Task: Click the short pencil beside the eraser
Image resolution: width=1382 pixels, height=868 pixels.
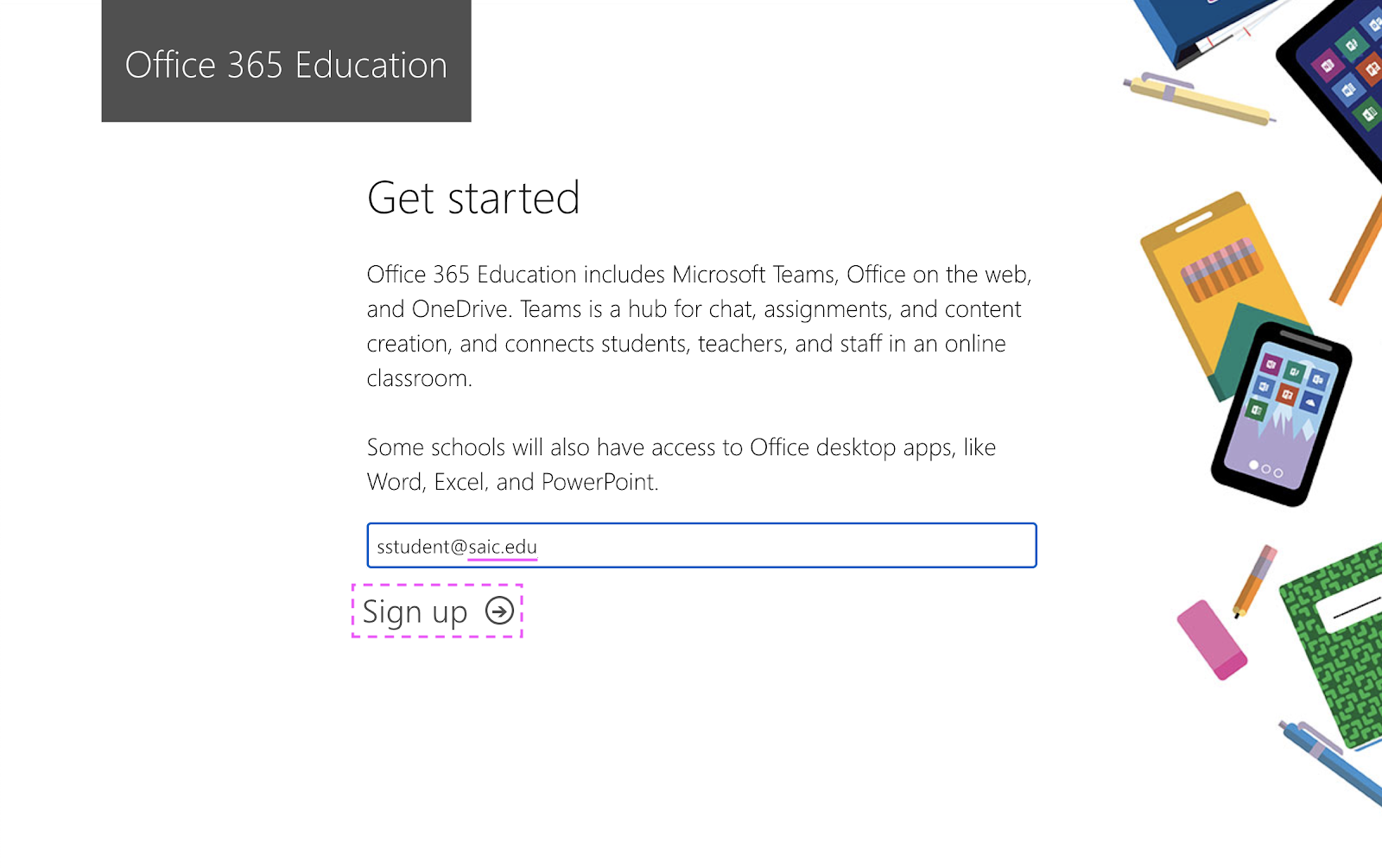Action: coord(1254,580)
